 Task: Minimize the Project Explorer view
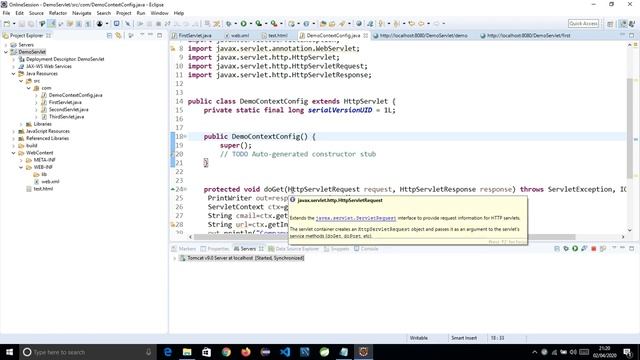click(x=150, y=36)
